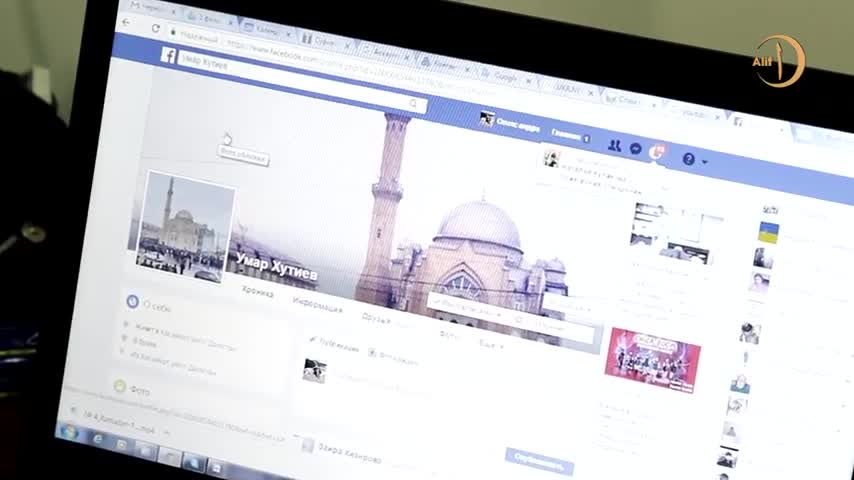854x480 pixels.
Task: Open the Друзья tab
Action: tap(376, 319)
